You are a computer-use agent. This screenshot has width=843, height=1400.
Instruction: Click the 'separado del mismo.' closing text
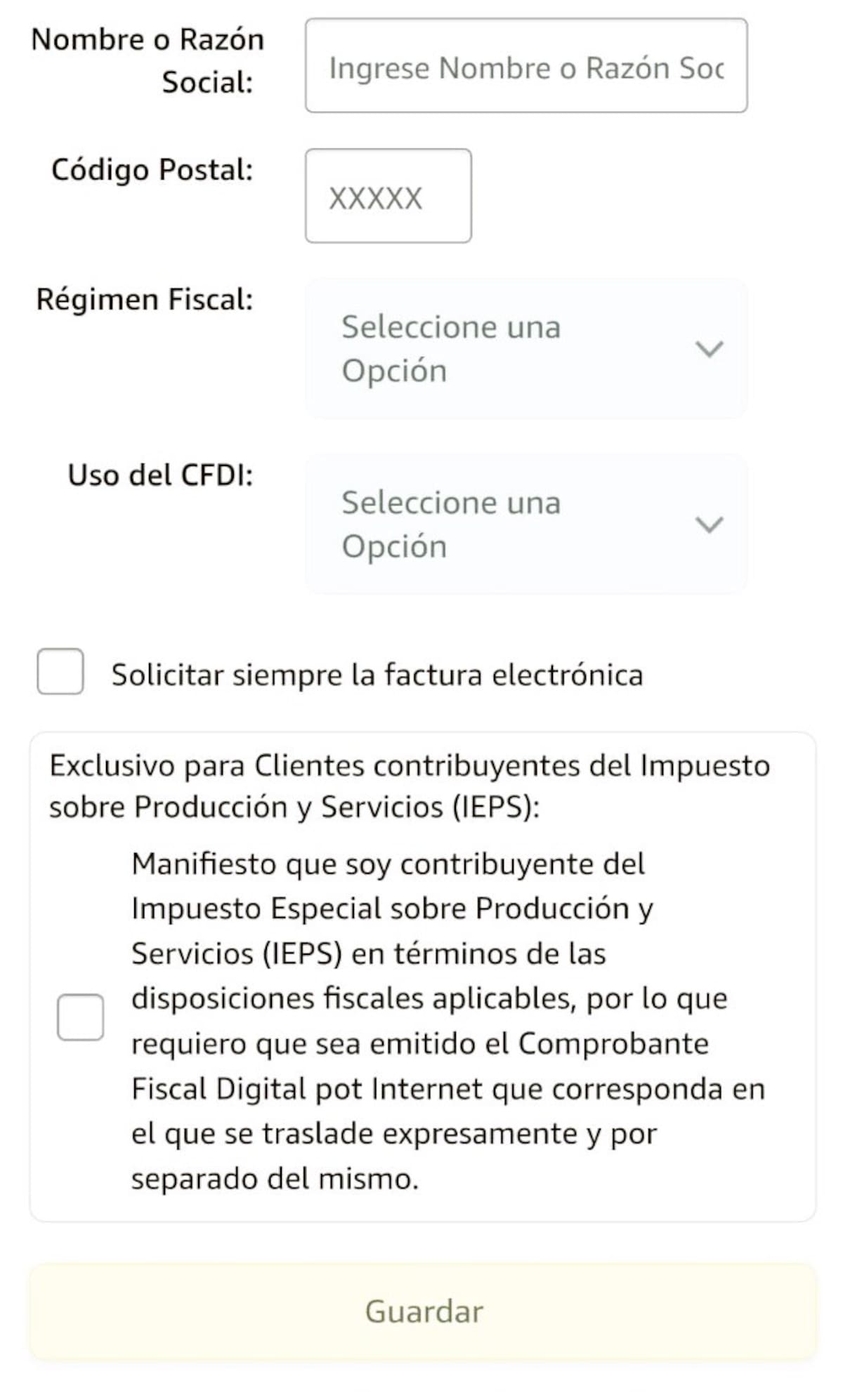pyautogui.click(x=274, y=1179)
